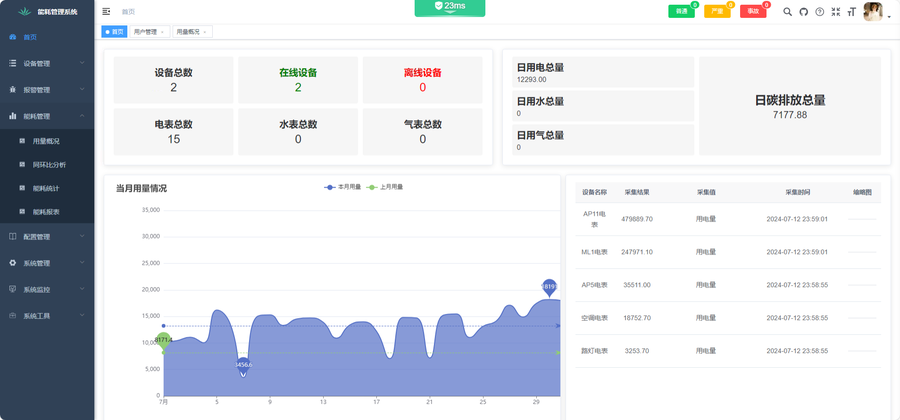Click the help question mark icon
This screenshot has width=900, height=420.
pyautogui.click(x=820, y=12)
